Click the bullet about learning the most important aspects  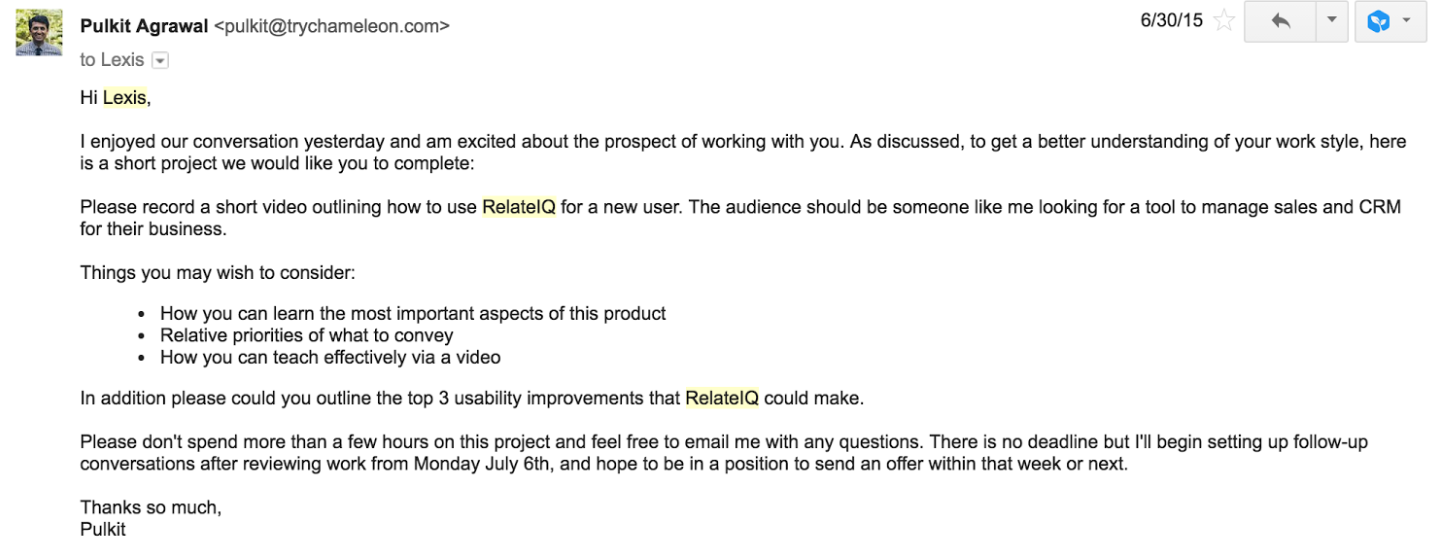pos(413,313)
